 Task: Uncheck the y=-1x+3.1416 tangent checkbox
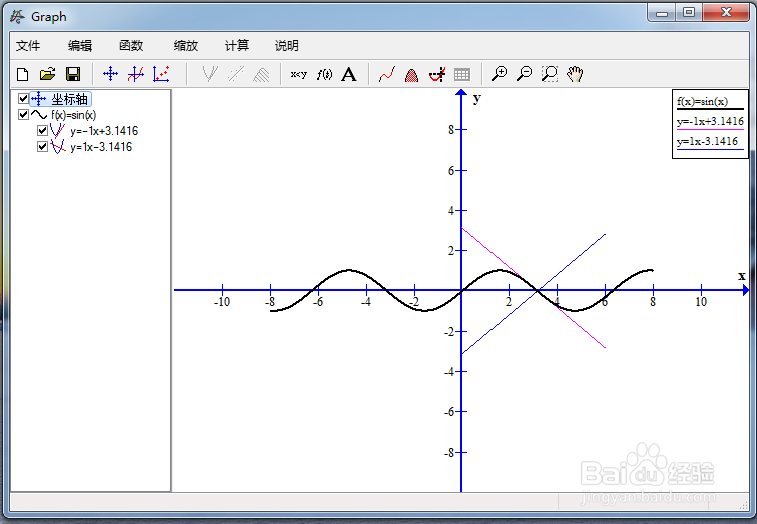point(42,130)
